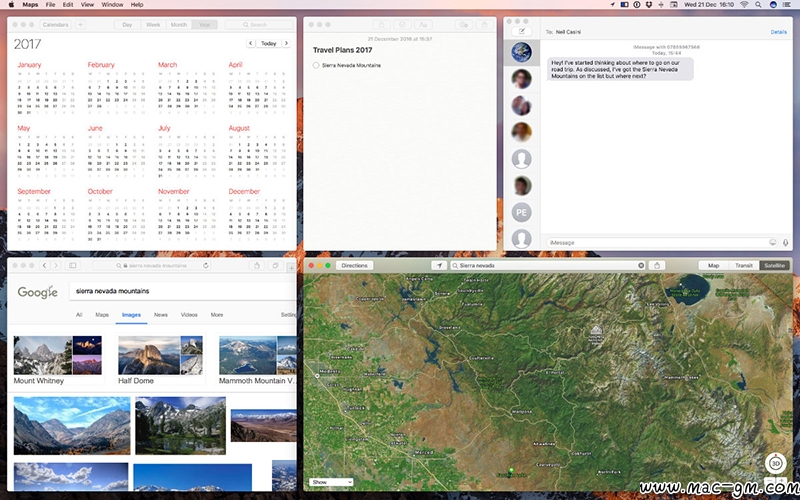Open the Google All results tab
This screenshot has height=500, width=800.
pyautogui.click(x=79, y=315)
